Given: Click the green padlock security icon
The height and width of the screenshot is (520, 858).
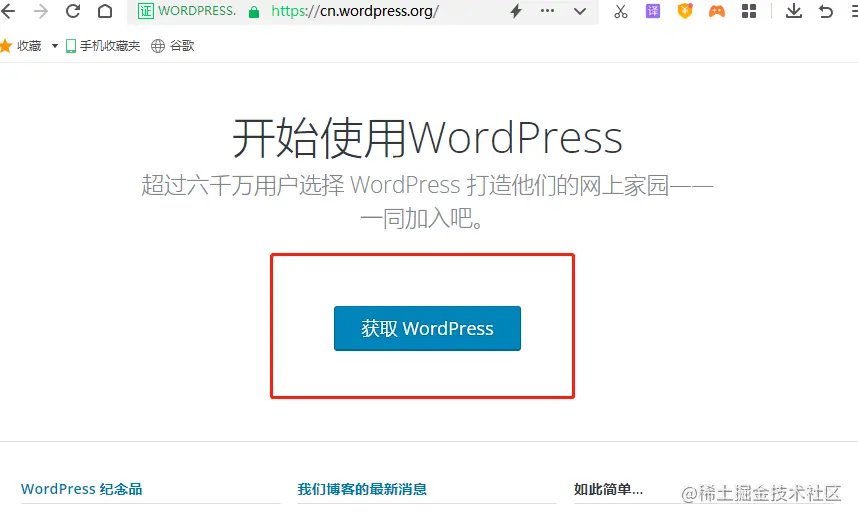Looking at the screenshot, I should [x=254, y=11].
